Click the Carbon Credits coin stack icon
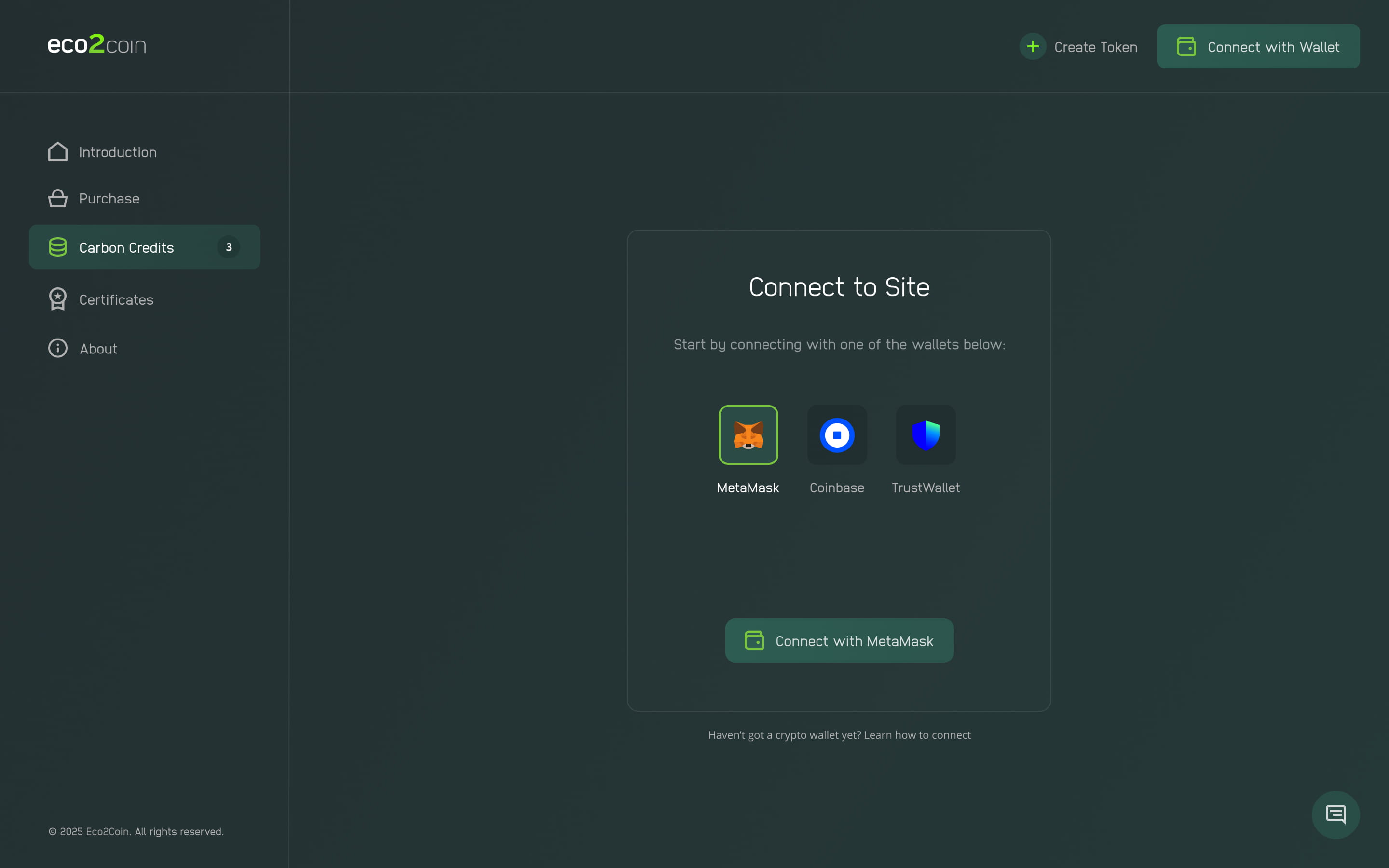This screenshot has height=868, width=1389. (x=58, y=247)
